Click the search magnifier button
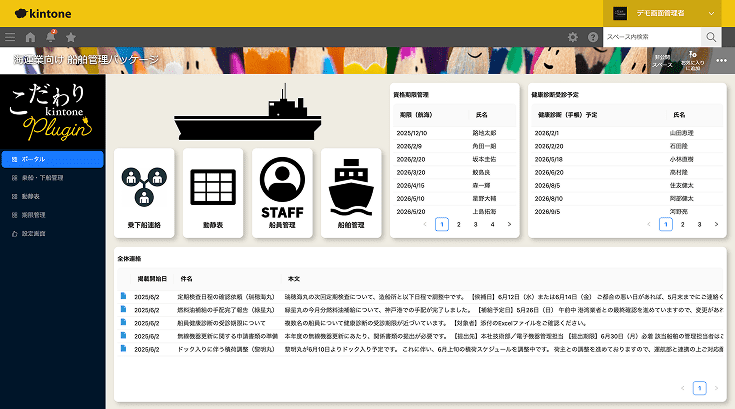Image resolution: width=735 pixels, height=409 pixels. click(x=711, y=37)
